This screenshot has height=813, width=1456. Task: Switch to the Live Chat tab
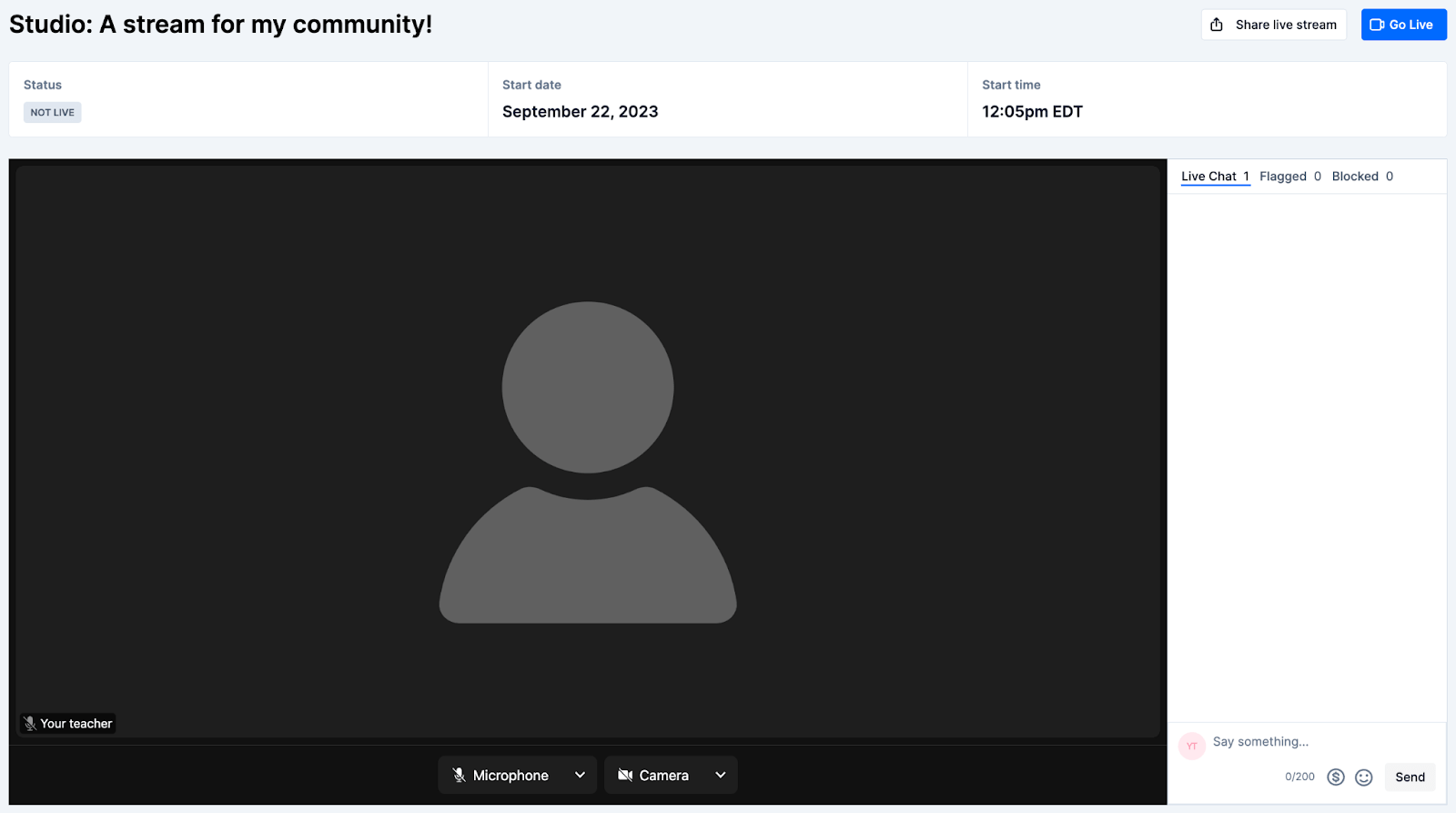[x=1214, y=177]
